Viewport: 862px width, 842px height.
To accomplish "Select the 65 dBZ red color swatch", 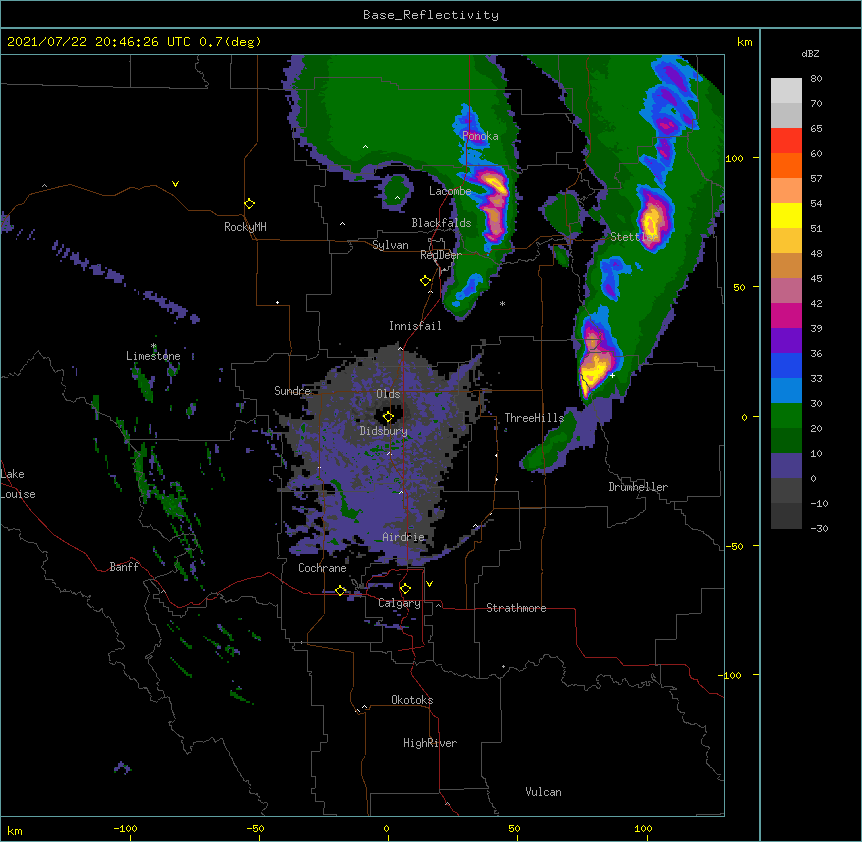I will point(786,140).
